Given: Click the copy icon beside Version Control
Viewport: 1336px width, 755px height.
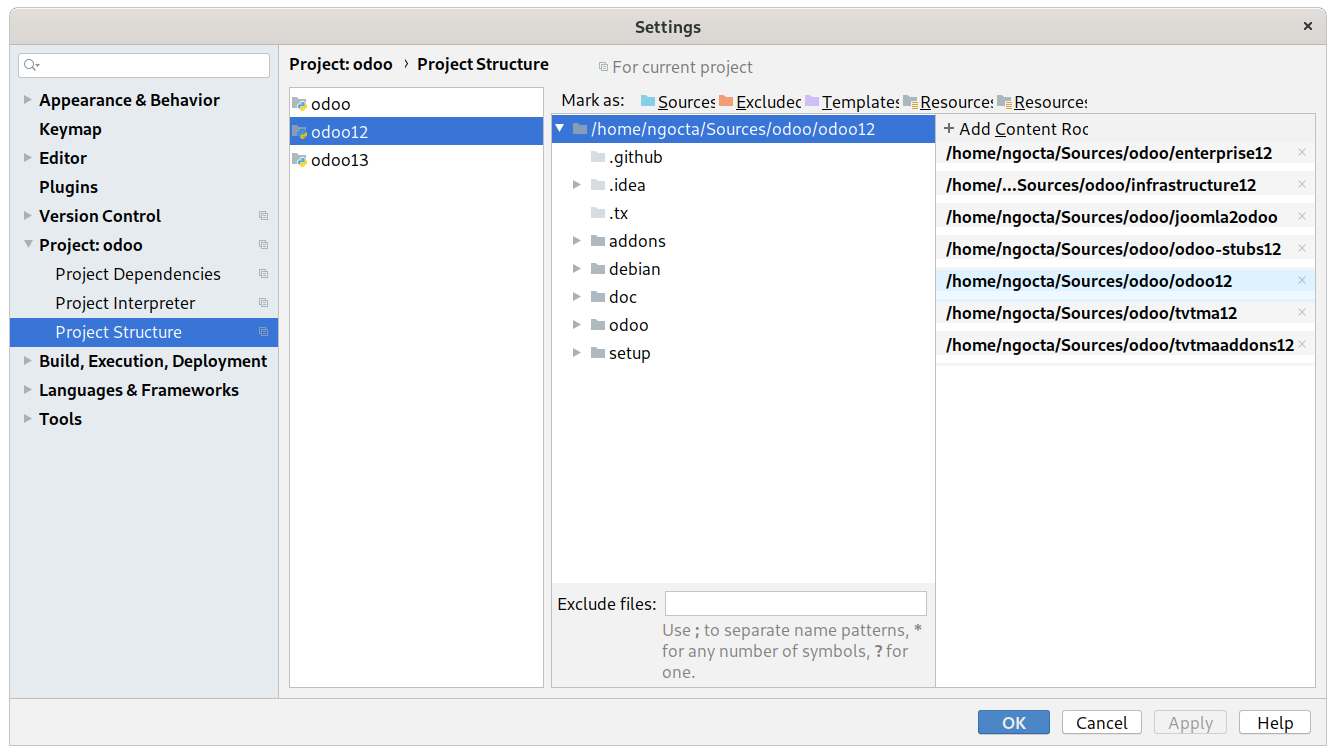Looking at the screenshot, I should click(264, 216).
